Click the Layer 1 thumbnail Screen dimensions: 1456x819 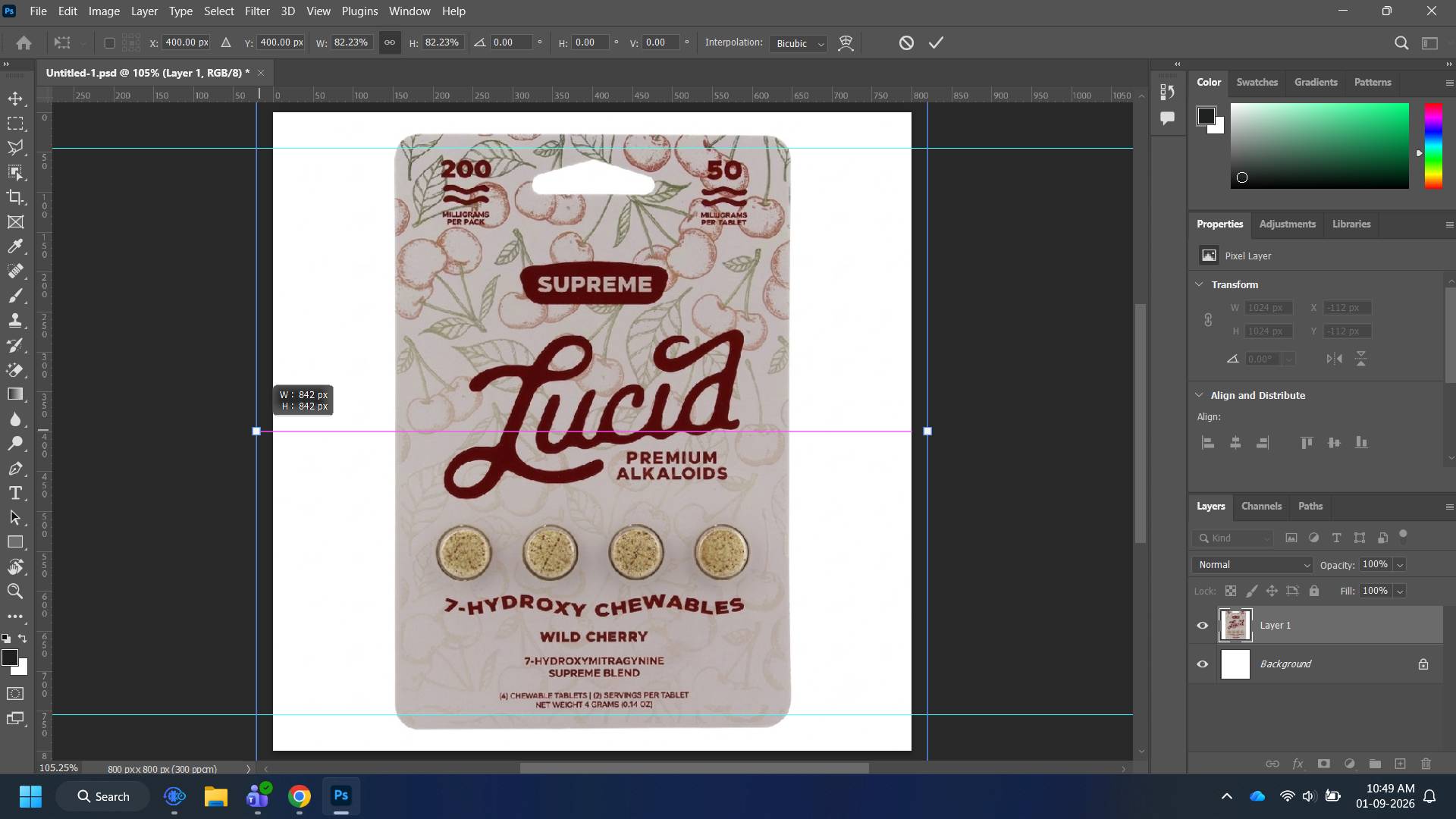(x=1235, y=626)
